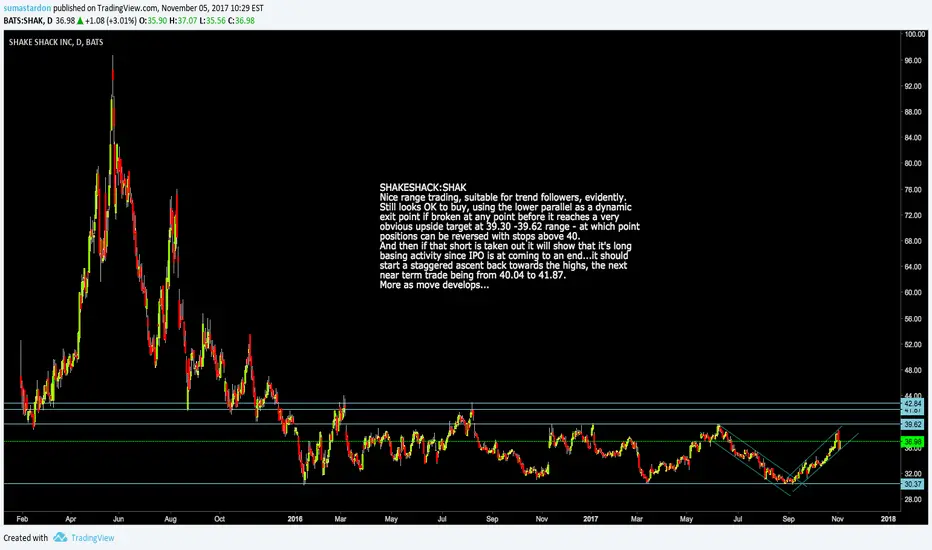
Task: Click the SHAKE SHACK INC, D, BATS chart title
Action: (56, 42)
